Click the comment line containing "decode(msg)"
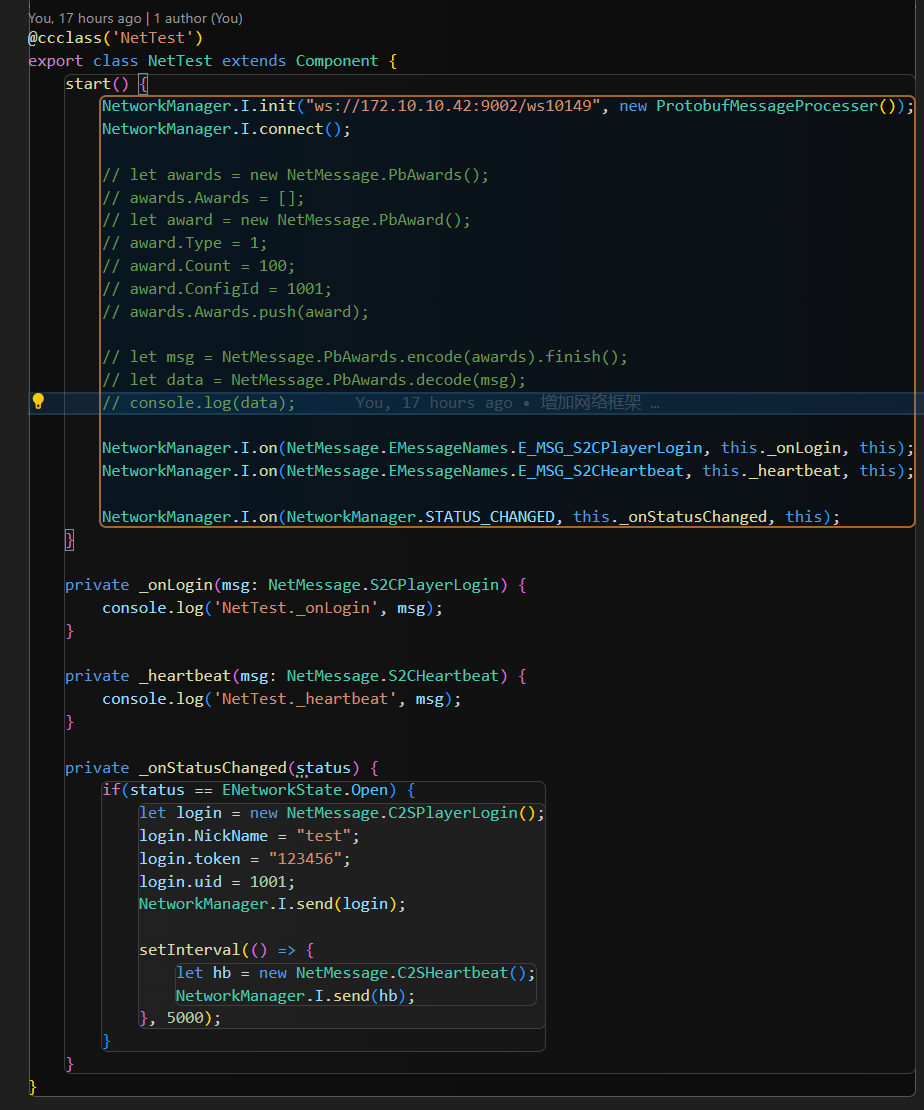This screenshot has width=924, height=1110. pyautogui.click(x=314, y=380)
